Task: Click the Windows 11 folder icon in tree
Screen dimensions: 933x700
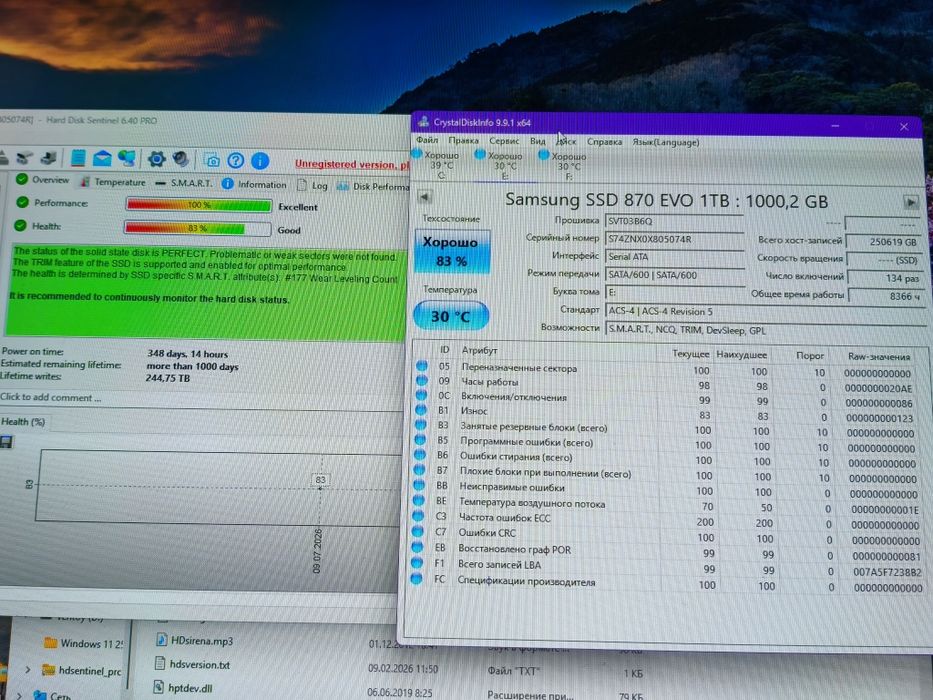Action: [51, 643]
